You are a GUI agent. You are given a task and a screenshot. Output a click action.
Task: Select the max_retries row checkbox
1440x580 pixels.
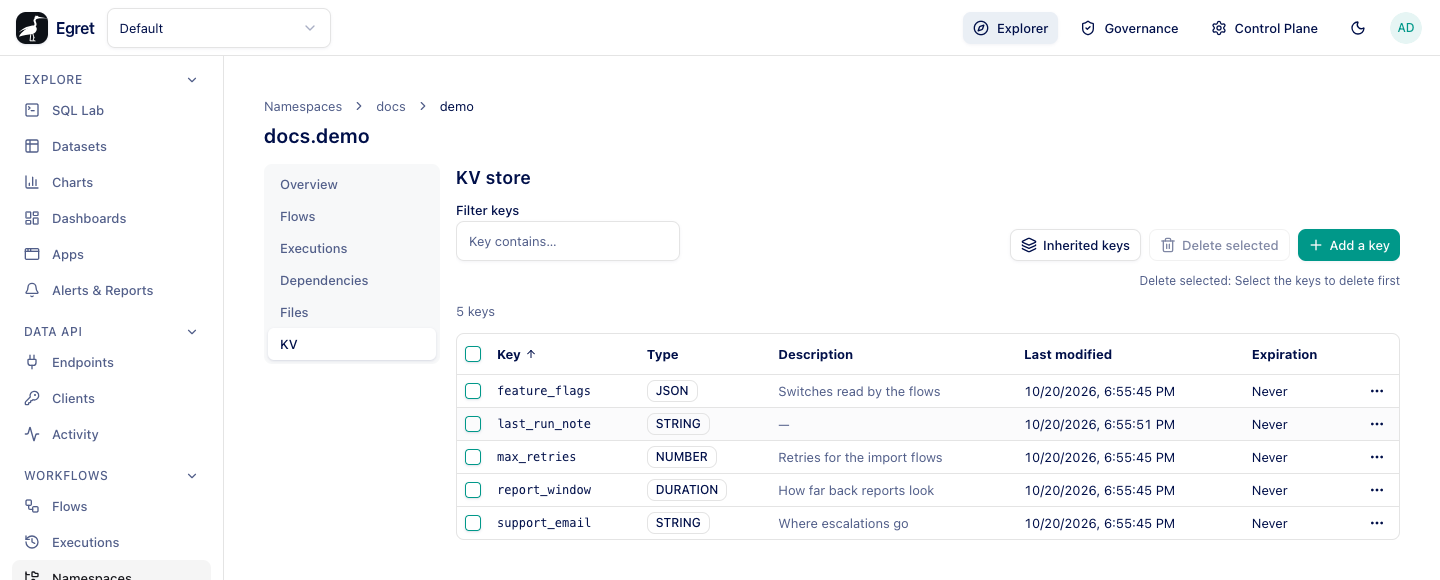point(473,457)
